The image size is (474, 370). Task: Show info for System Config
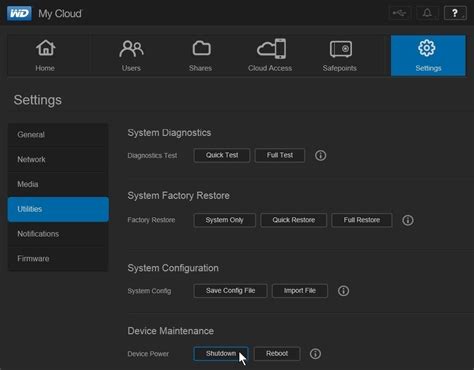click(344, 291)
